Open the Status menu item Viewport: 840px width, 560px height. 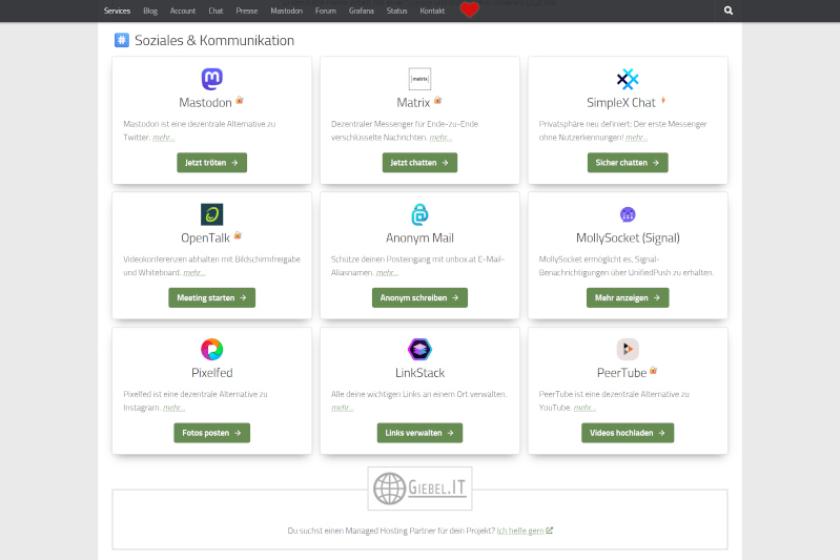pyautogui.click(x=397, y=11)
